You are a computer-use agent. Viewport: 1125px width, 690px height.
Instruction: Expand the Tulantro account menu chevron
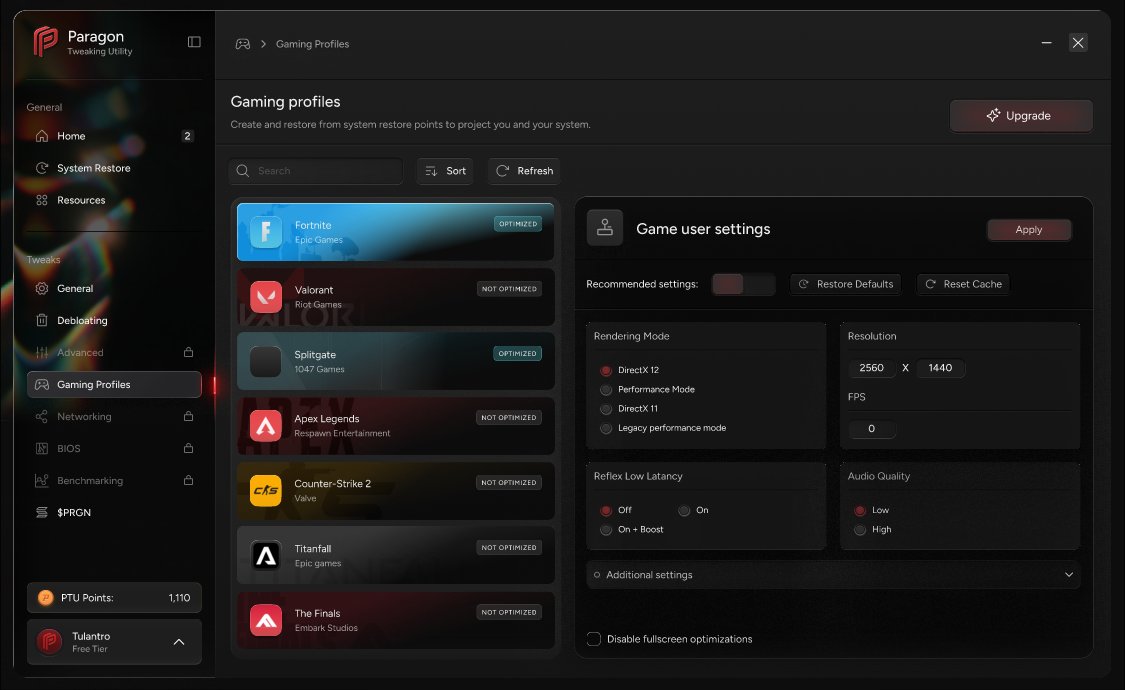coord(179,642)
